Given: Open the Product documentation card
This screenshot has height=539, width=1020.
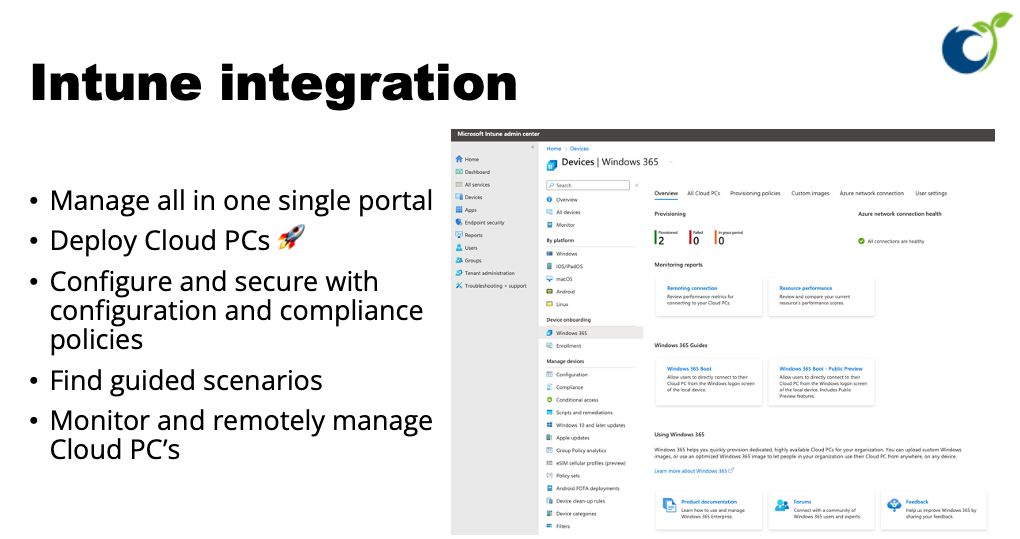Looking at the screenshot, I should click(x=708, y=510).
